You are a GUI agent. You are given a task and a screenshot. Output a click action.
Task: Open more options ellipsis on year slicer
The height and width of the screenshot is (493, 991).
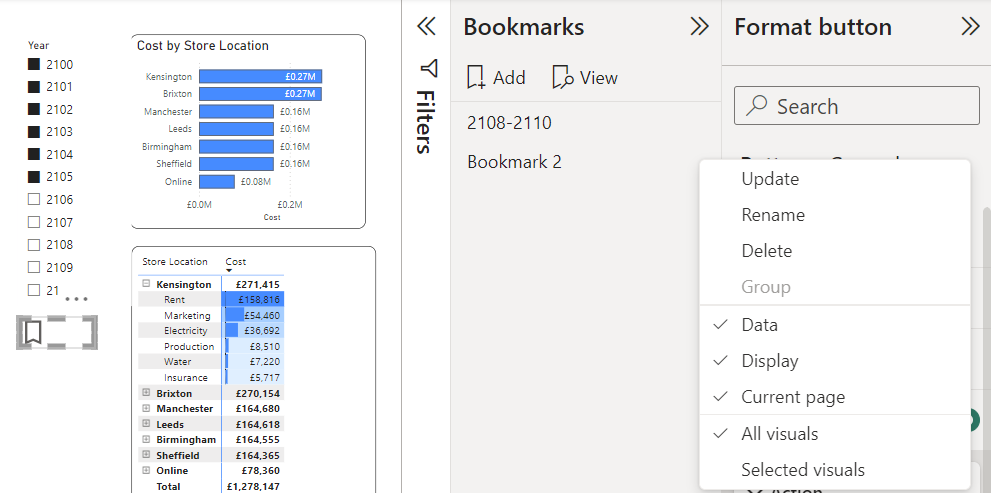[77, 299]
